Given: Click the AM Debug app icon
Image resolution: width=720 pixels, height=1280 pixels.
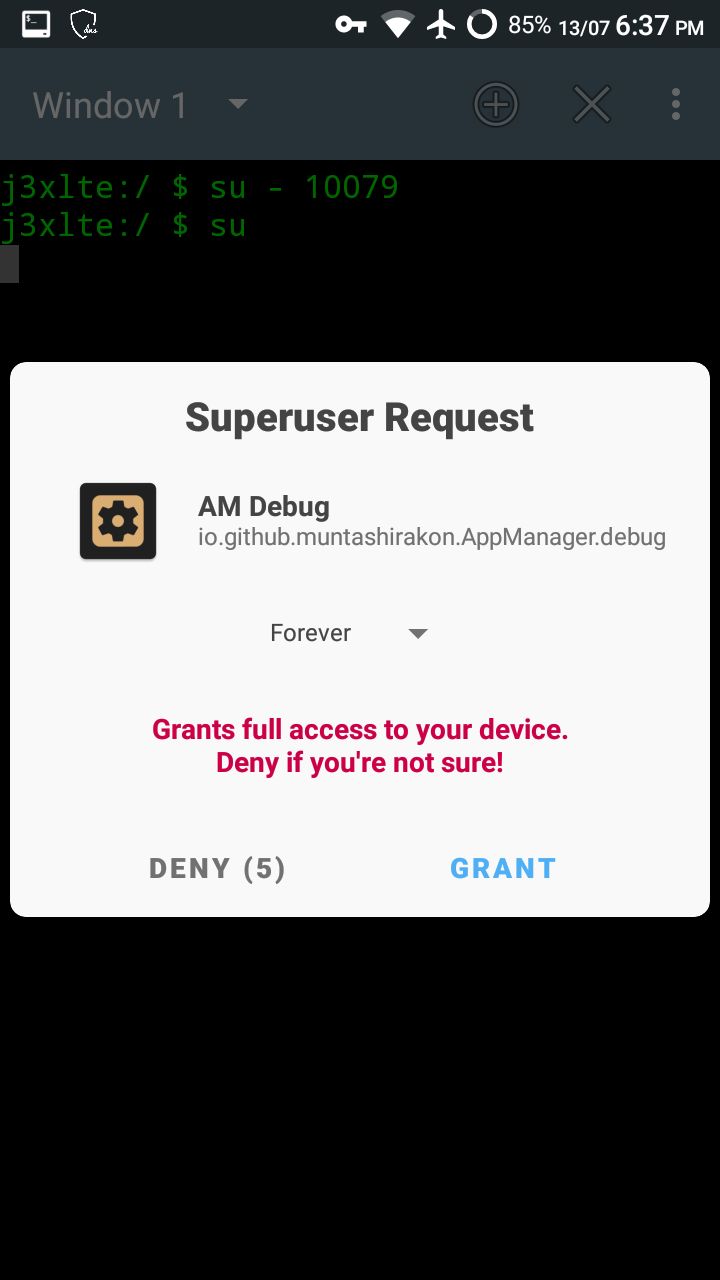Looking at the screenshot, I should pyautogui.click(x=118, y=521).
